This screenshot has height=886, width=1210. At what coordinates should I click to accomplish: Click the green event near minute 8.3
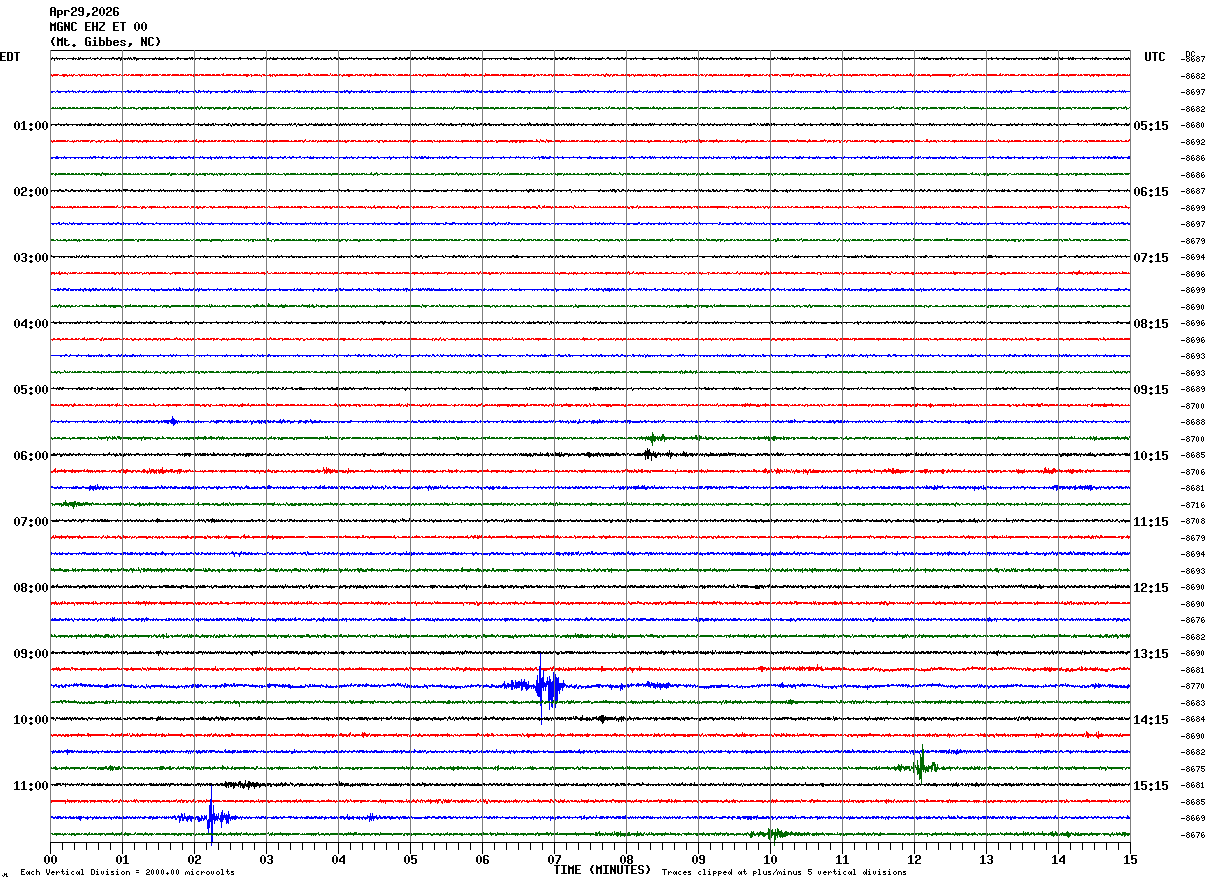(x=654, y=438)
